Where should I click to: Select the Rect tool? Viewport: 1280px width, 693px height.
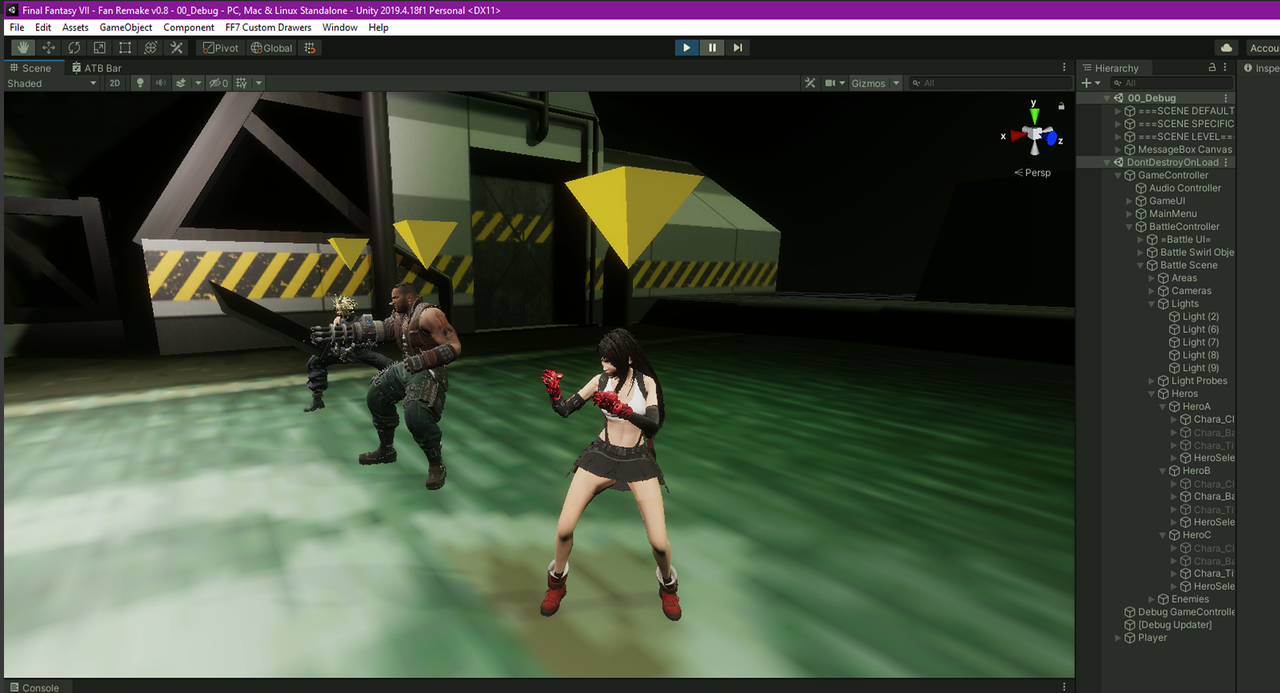tap(125, 47)
